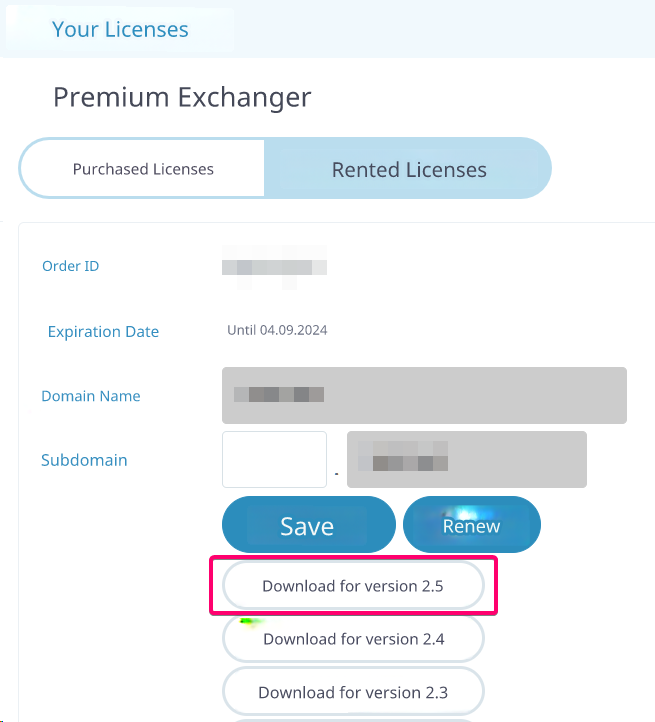Click the gray parent domain field beside Subdomain
Screen dimensions: 655x722
(x=466, y=460)
